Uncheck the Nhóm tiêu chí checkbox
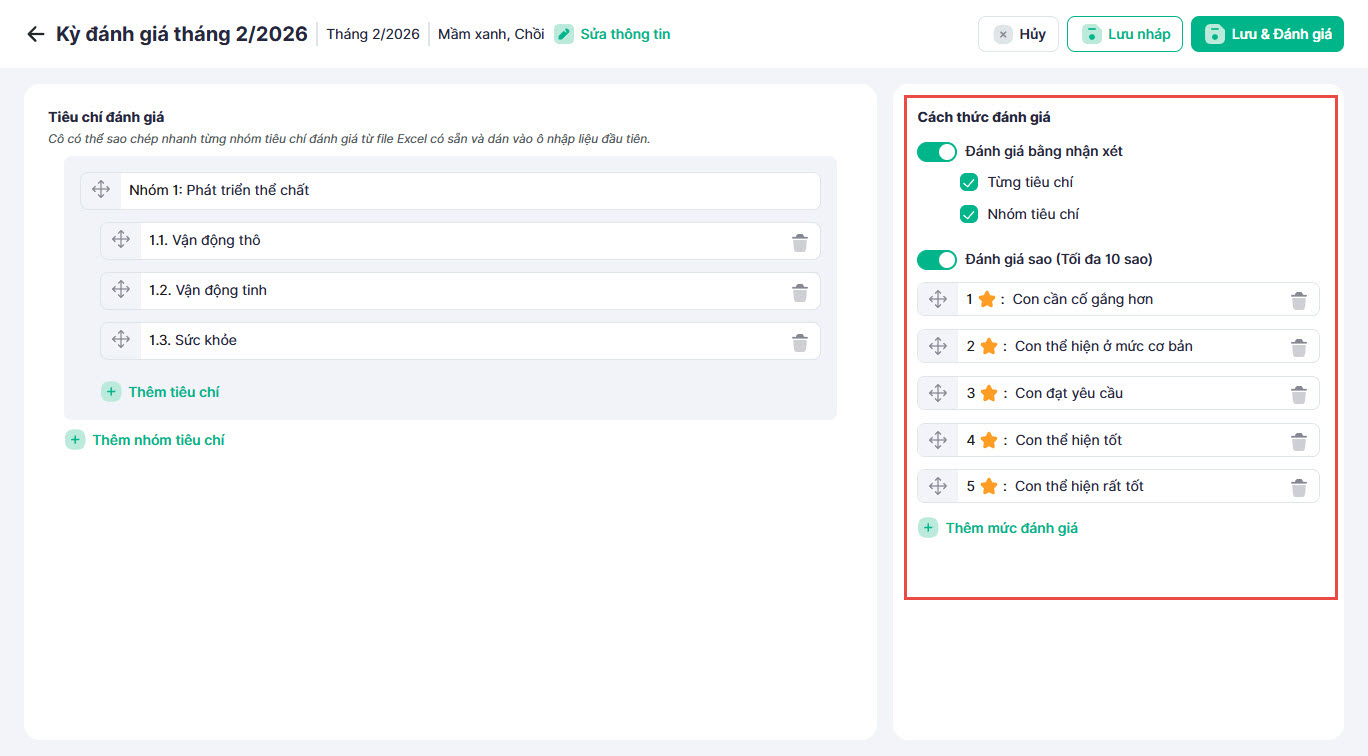Screen dimensions: 1368x756 click(x=968, y=214)
